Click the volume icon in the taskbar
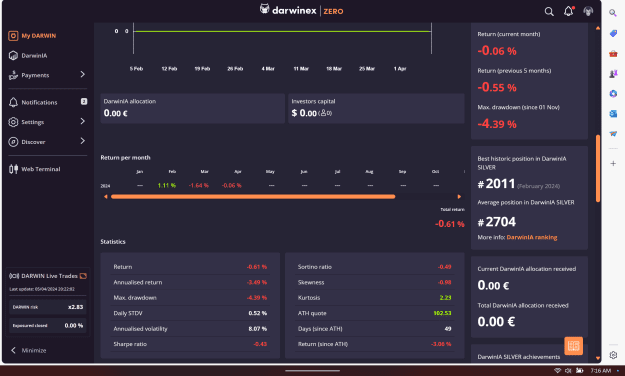This screenshot has height=376, width=625. [x=568, y=371]
